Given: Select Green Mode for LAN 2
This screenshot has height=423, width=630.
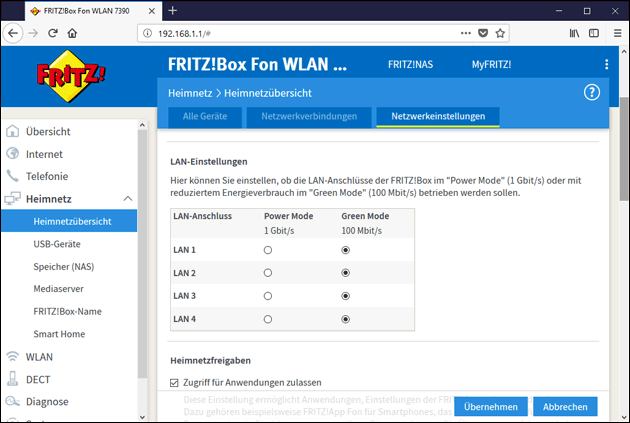Looking at the screenshot, I should click(x=346, y=273).
